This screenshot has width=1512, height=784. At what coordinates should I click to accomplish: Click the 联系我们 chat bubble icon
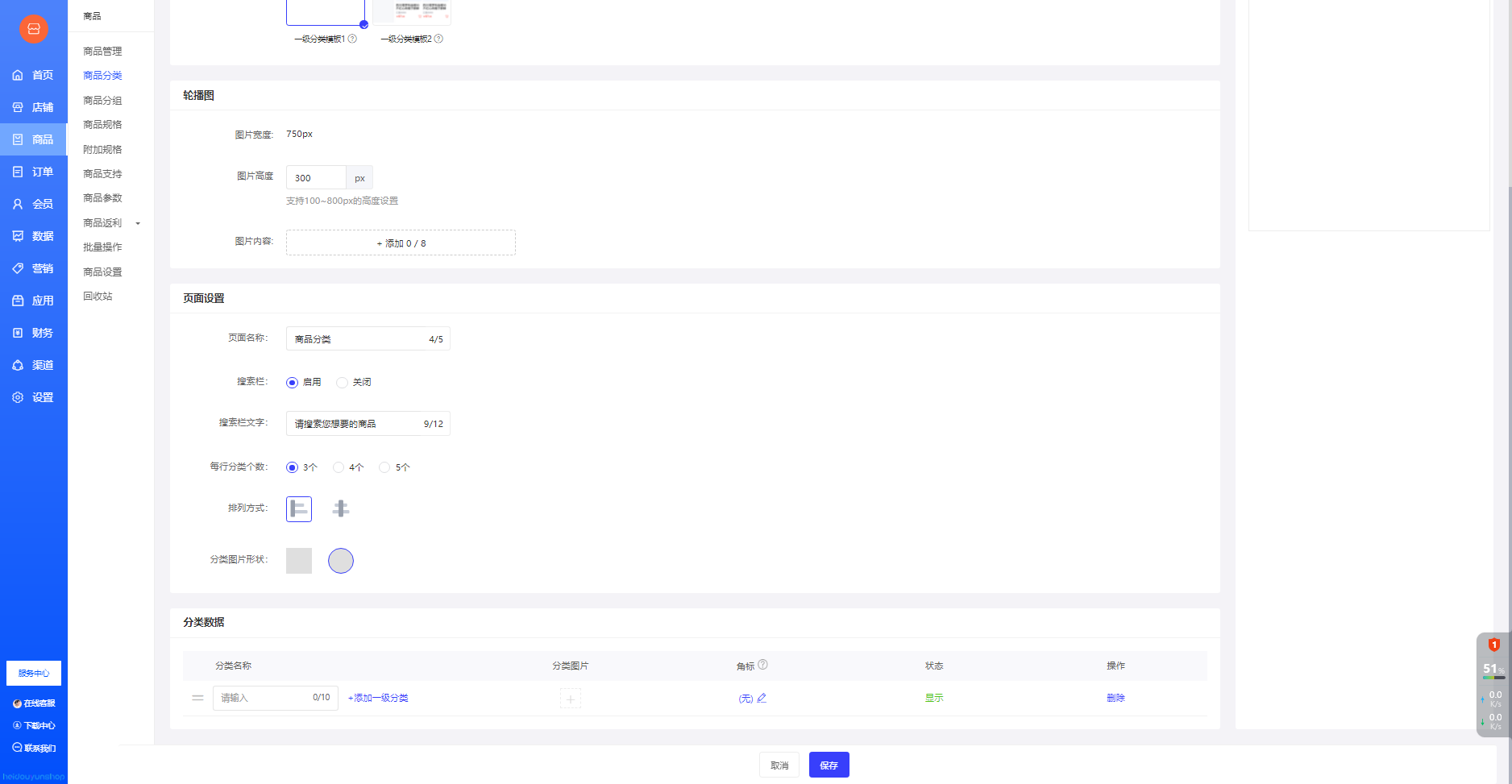click(17, 748)
